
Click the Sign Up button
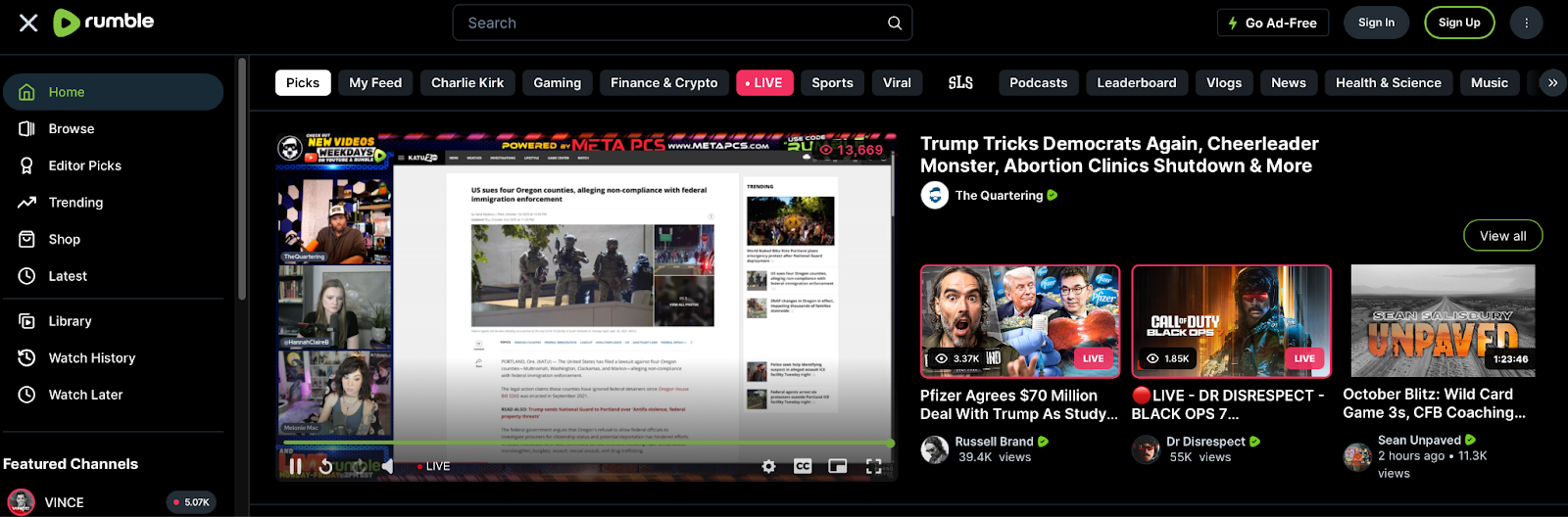pos(1458,23)
